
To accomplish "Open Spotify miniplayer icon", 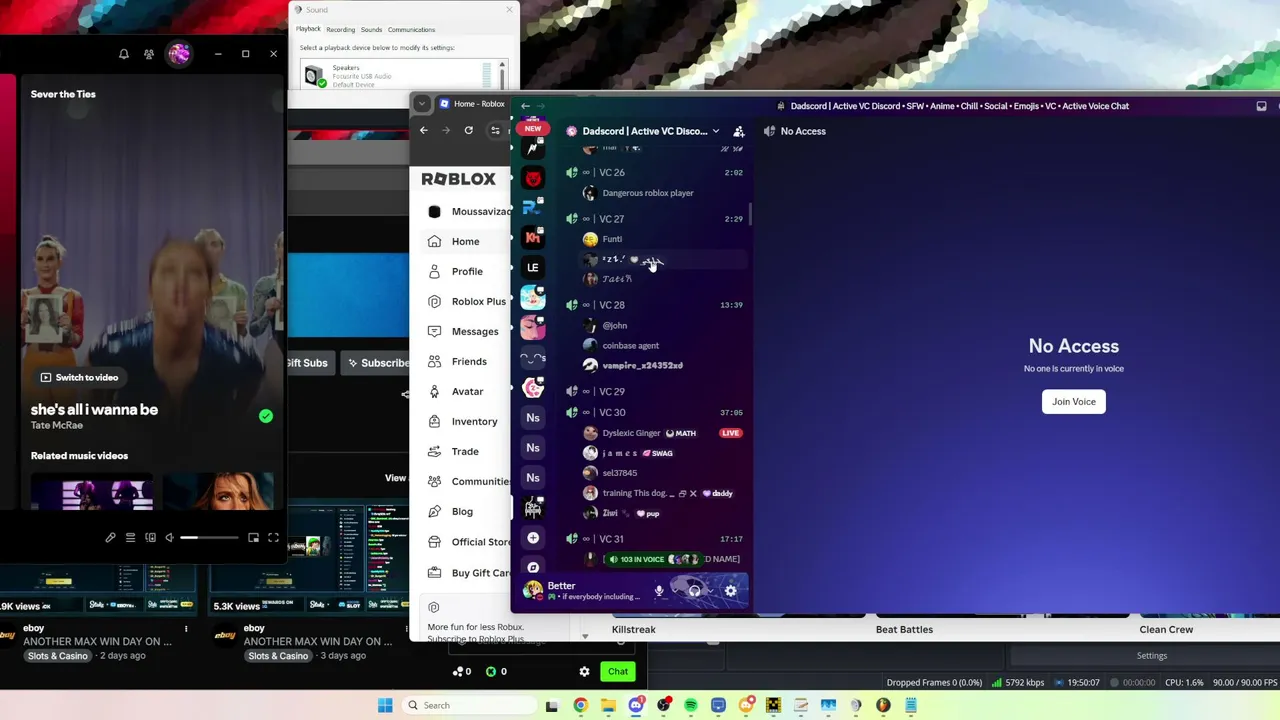I will coord(253,538).
